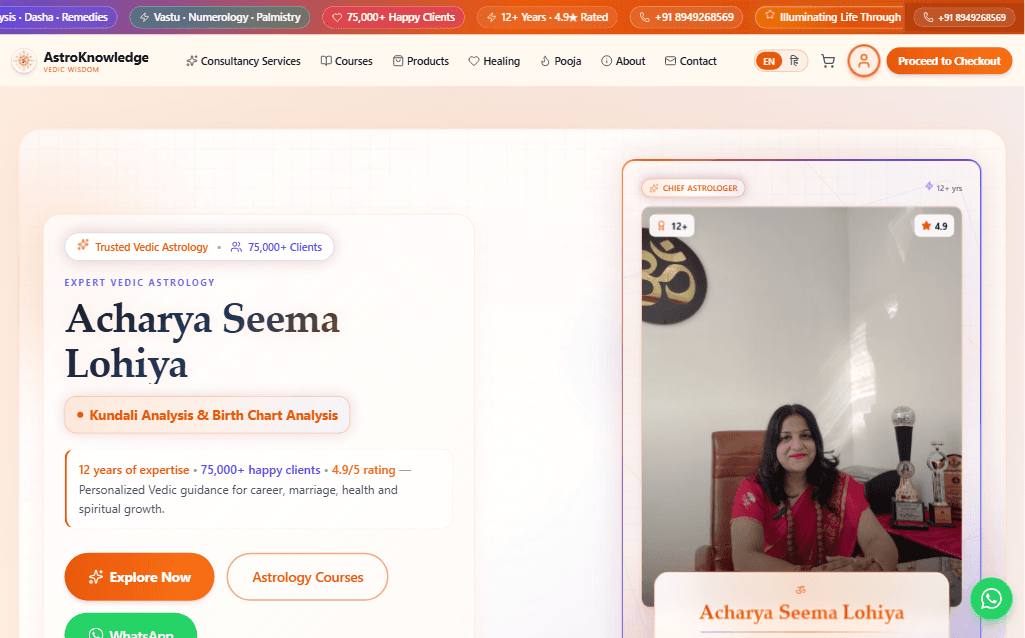Click the +91 8949268569 phone pill in the middle of the top banner

[x=686, y=17]
